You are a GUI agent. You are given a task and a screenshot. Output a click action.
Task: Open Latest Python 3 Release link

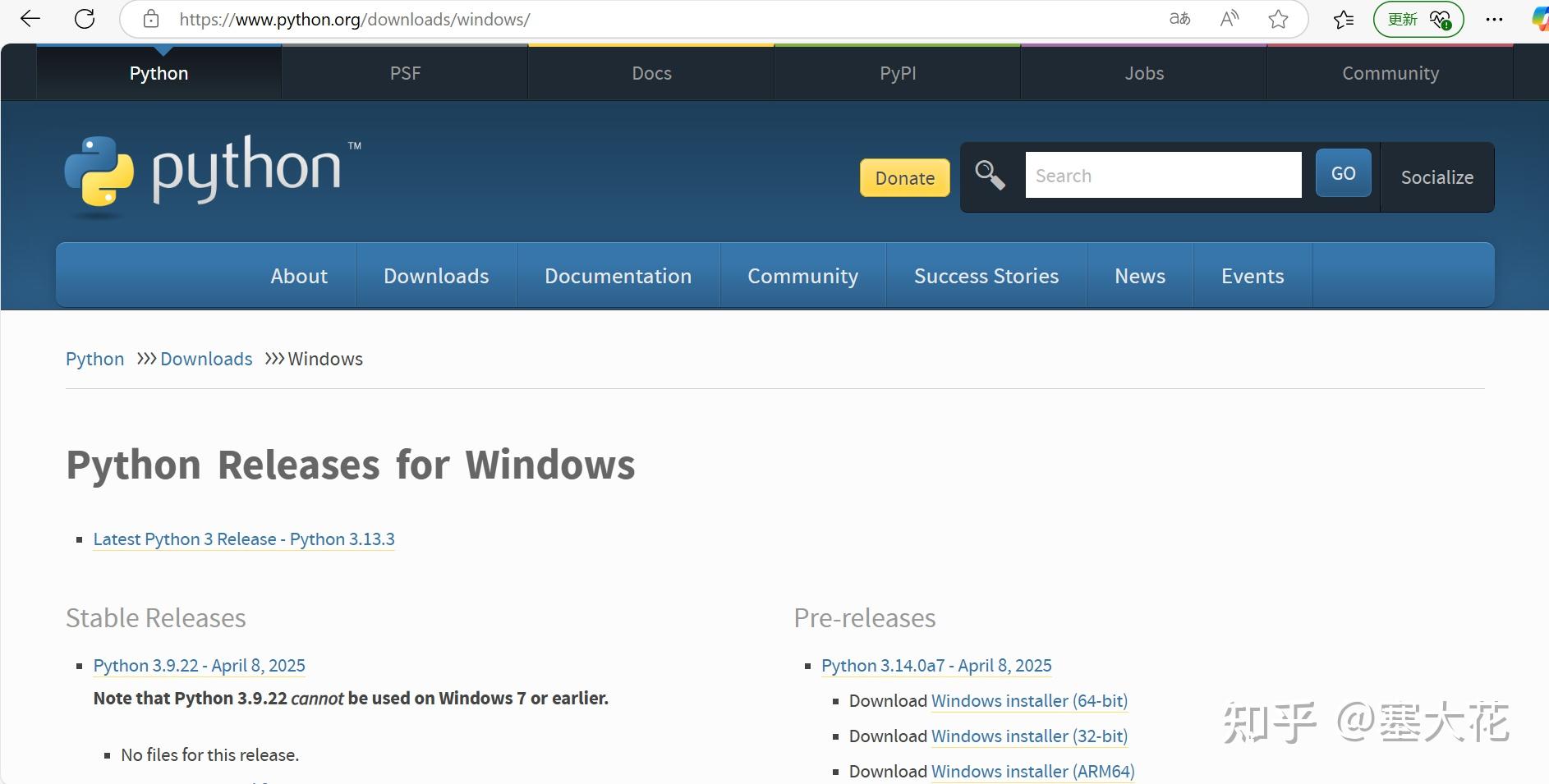(244, 539)
